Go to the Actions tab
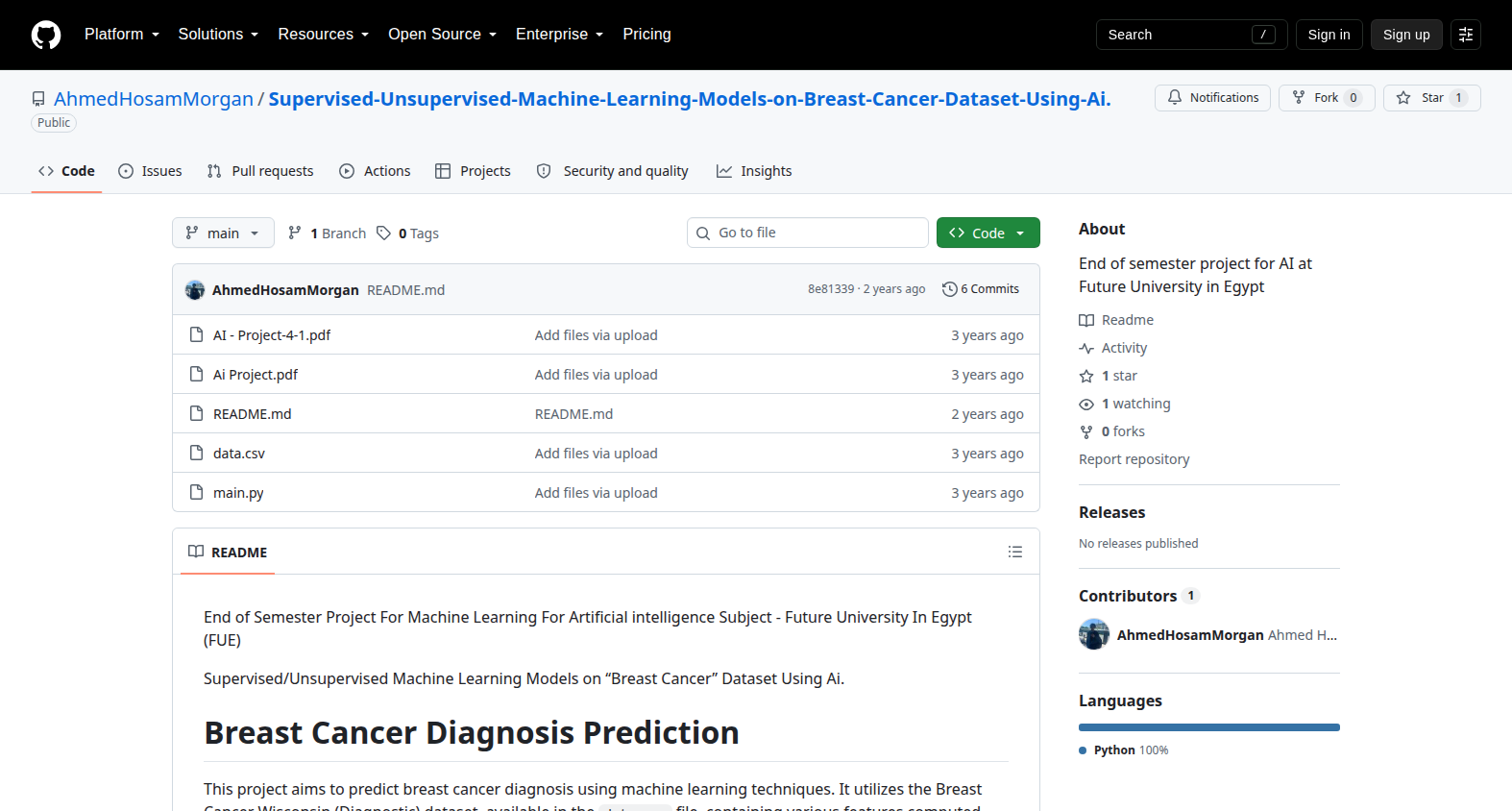 375,171
